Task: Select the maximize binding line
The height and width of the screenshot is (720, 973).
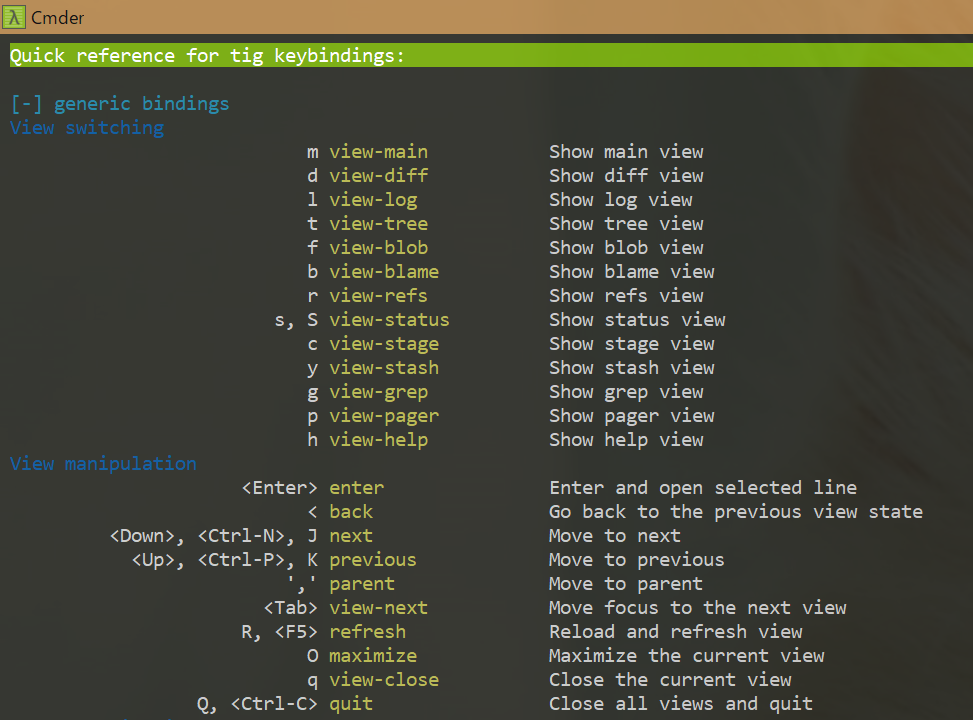Action: 373,655
